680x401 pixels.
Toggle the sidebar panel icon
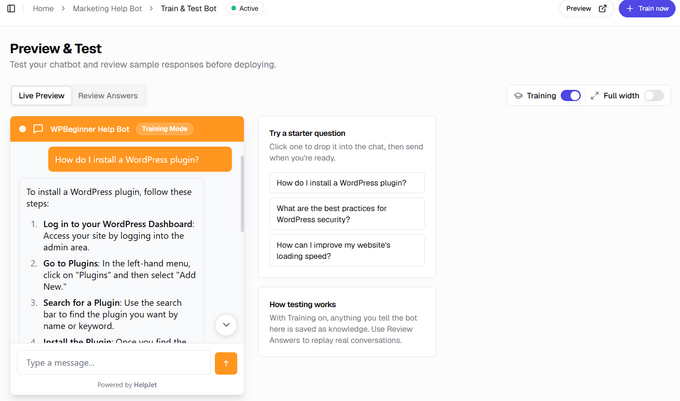(x=11, y=8)
